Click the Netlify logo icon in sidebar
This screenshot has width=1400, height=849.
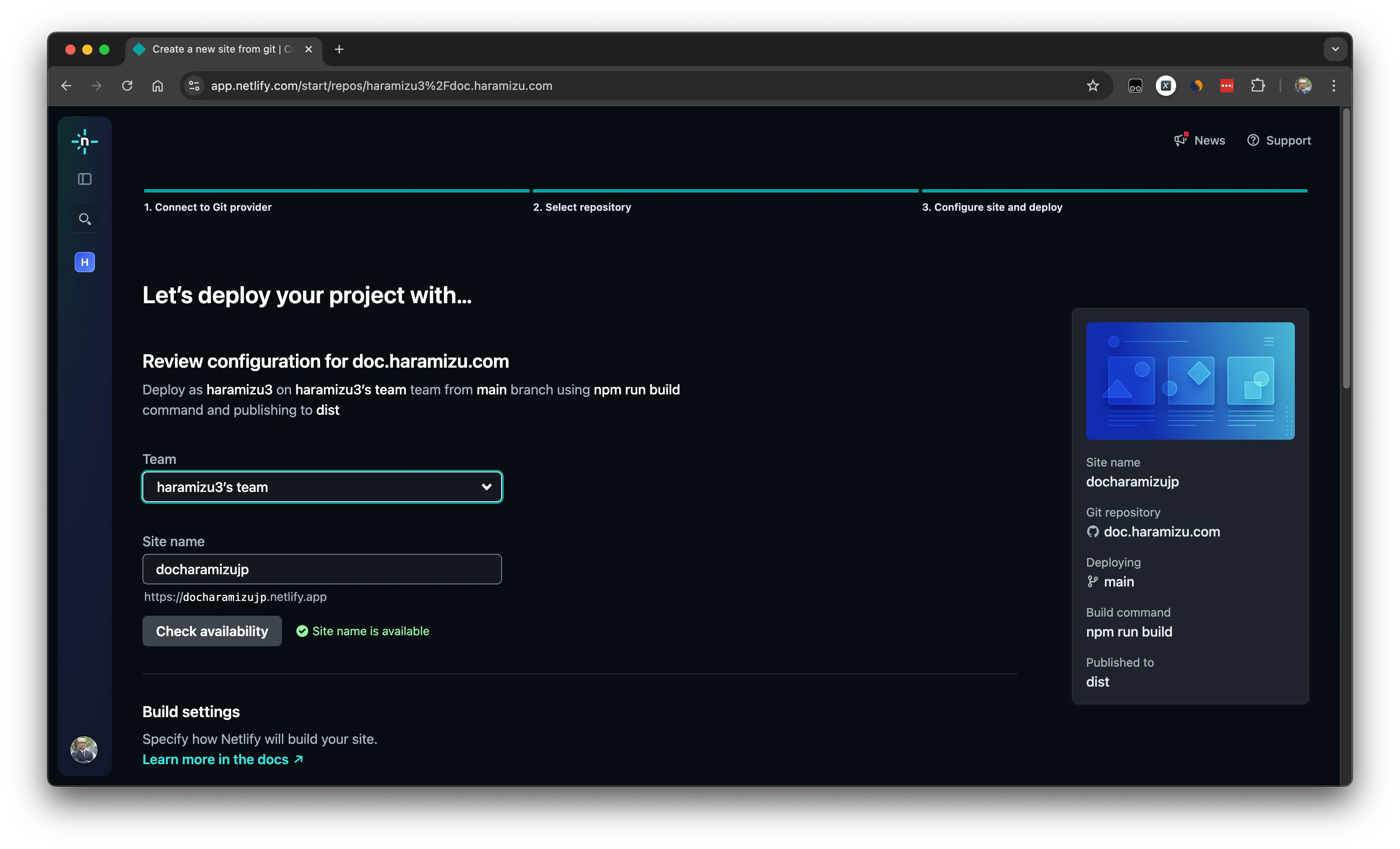[x=85, y=140]
